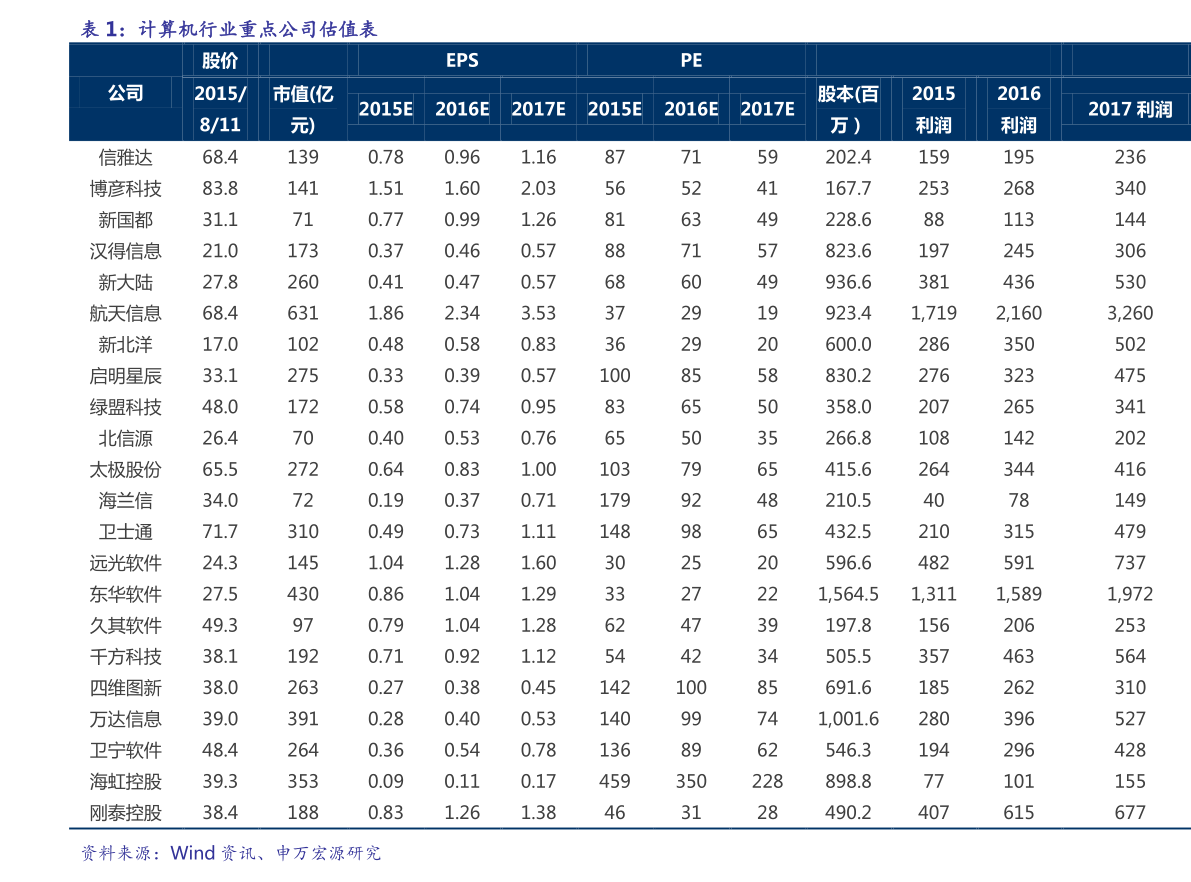1191x882 pixels.
Task: Click 海兰信 2015E PE value 179
Action: (x=614, y=500)
